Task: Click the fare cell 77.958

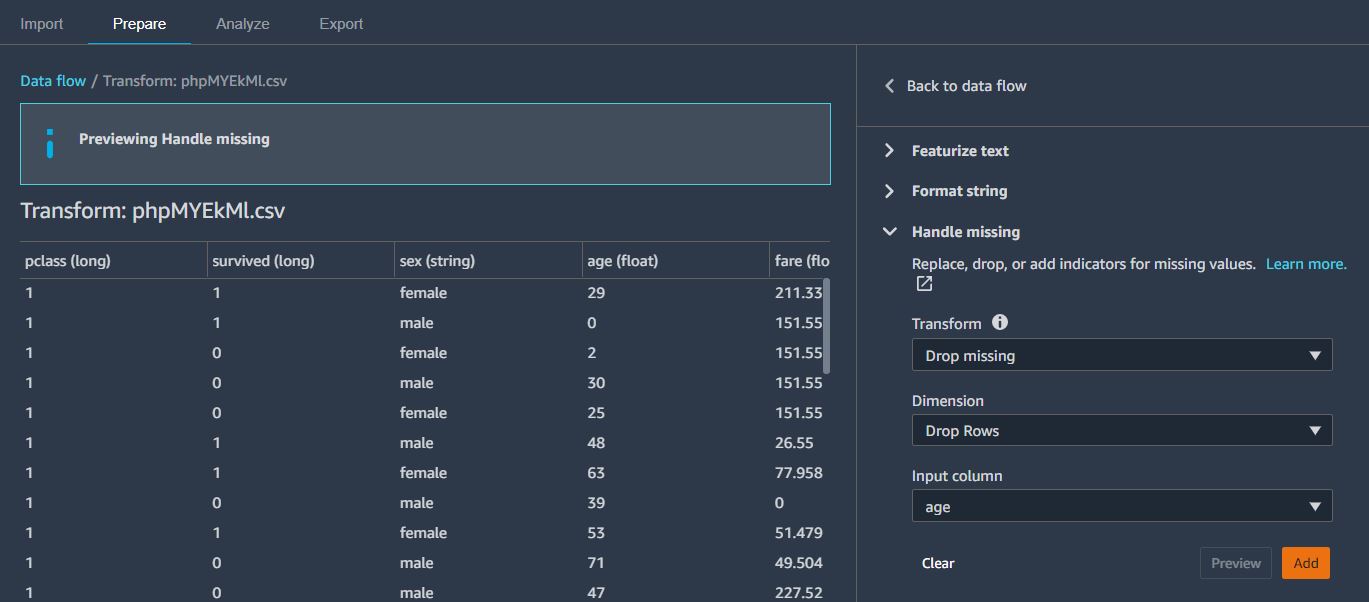Action: (x=798, y=473)
